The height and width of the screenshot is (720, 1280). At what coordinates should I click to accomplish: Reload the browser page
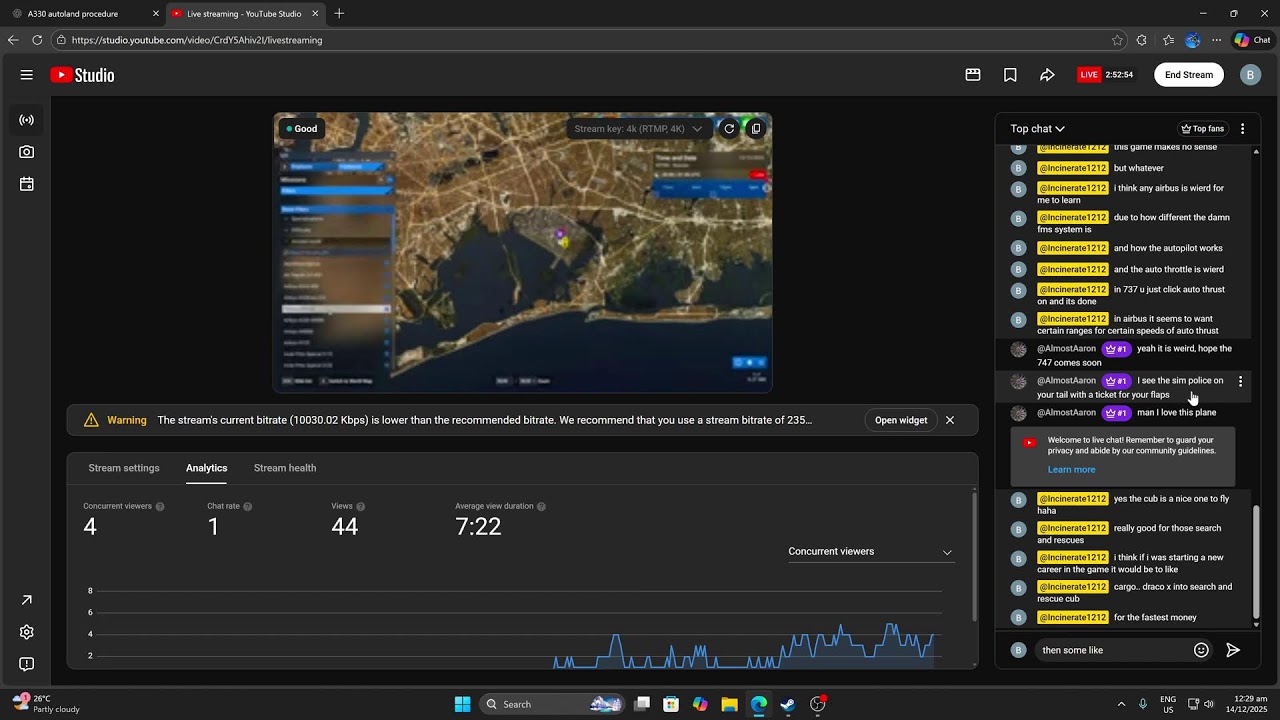(37, 40)
